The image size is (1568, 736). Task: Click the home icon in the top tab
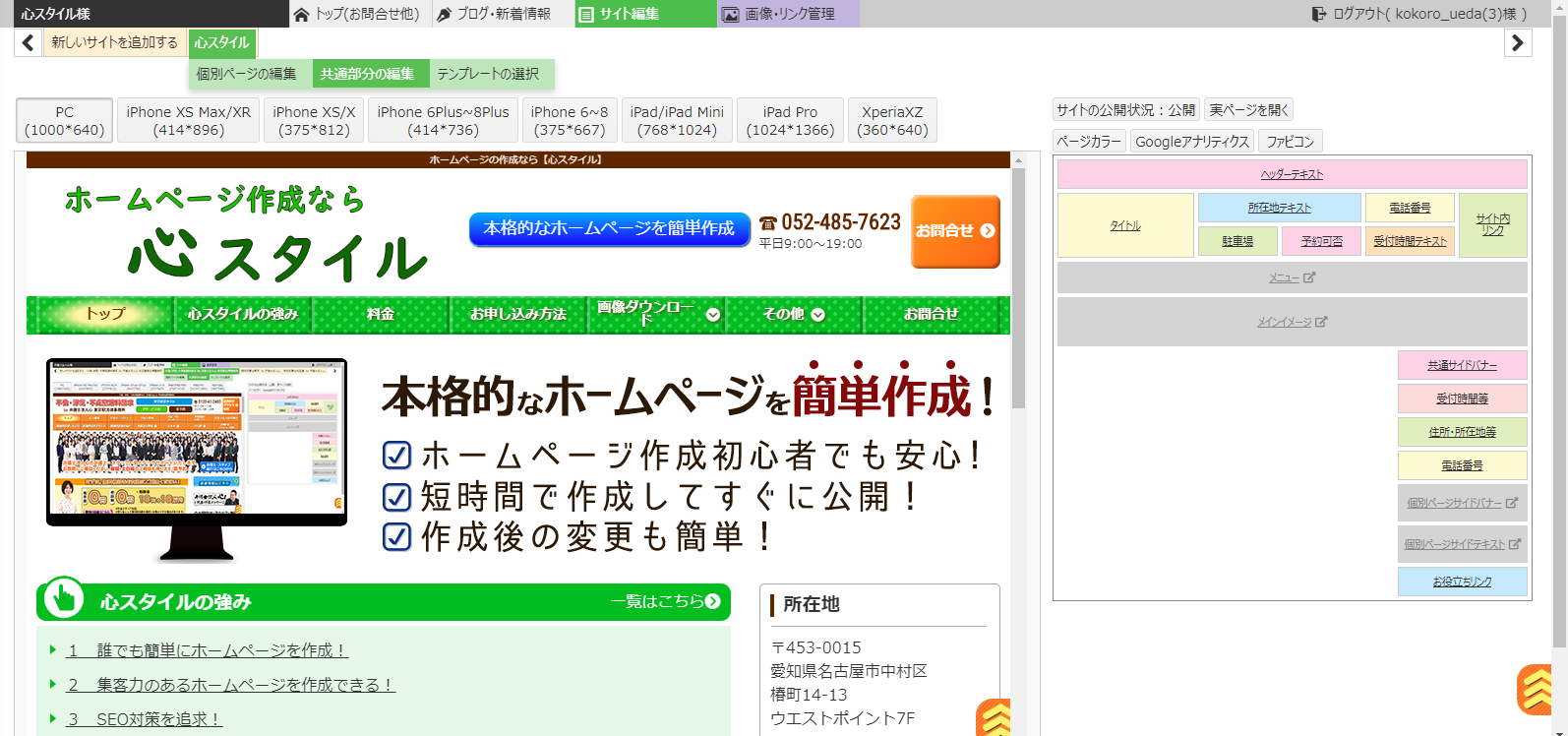pos(302,14)
